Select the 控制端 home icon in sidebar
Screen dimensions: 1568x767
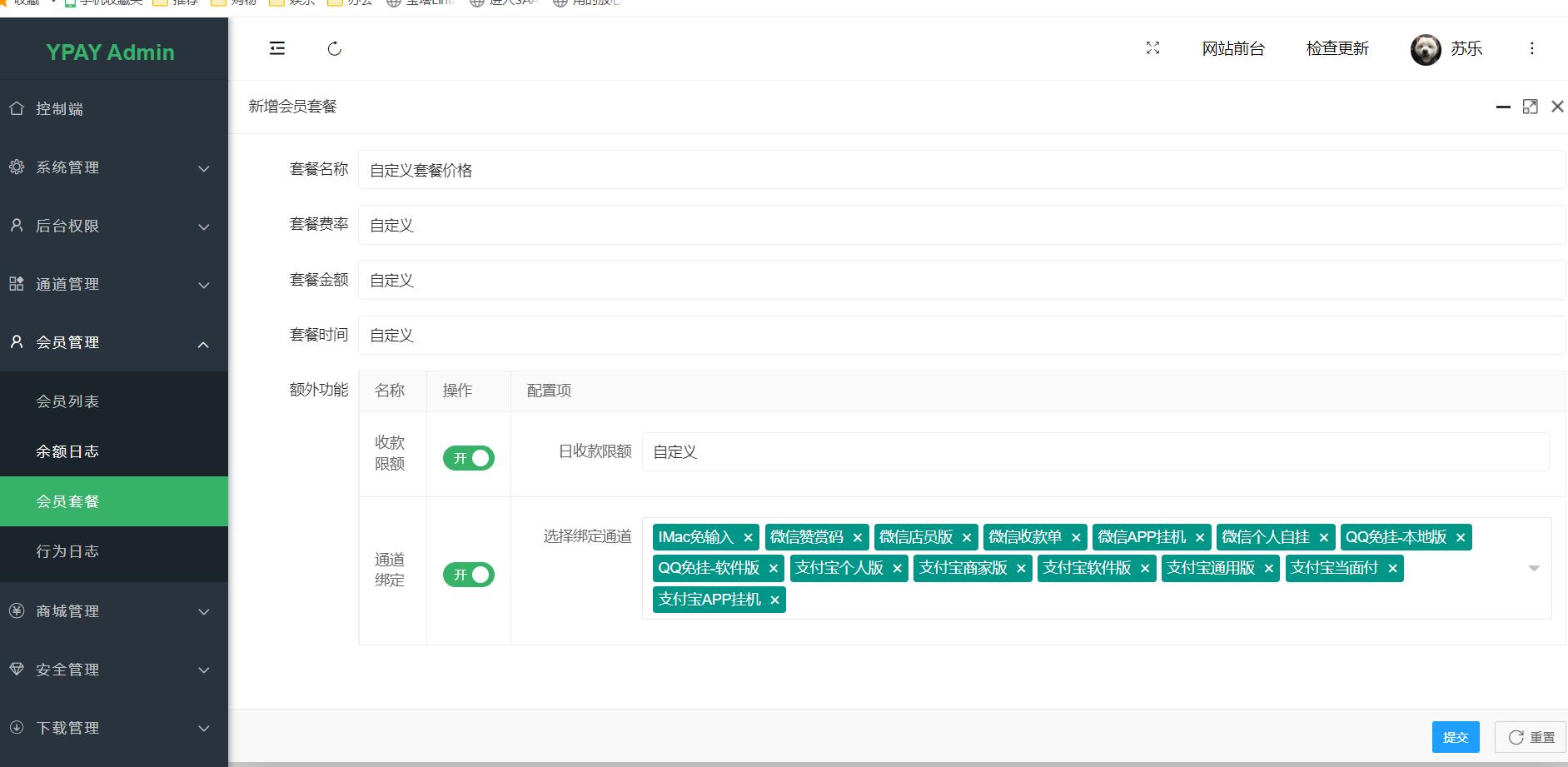(x=16, y=108)
